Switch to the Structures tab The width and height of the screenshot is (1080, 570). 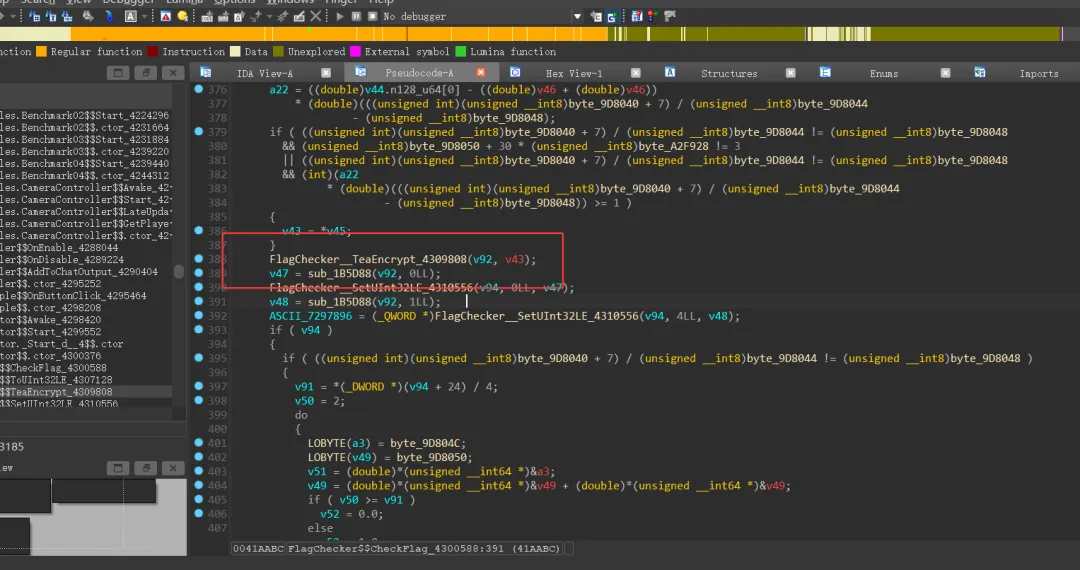(729, 73)
